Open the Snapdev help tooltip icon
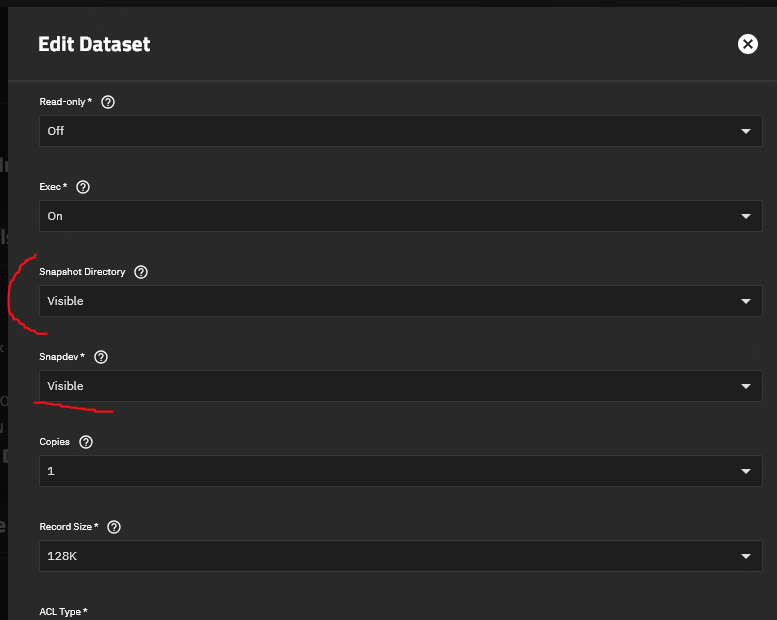Image resolution: width=777 pixels, height=620 pixels. (x=101, y=357)
